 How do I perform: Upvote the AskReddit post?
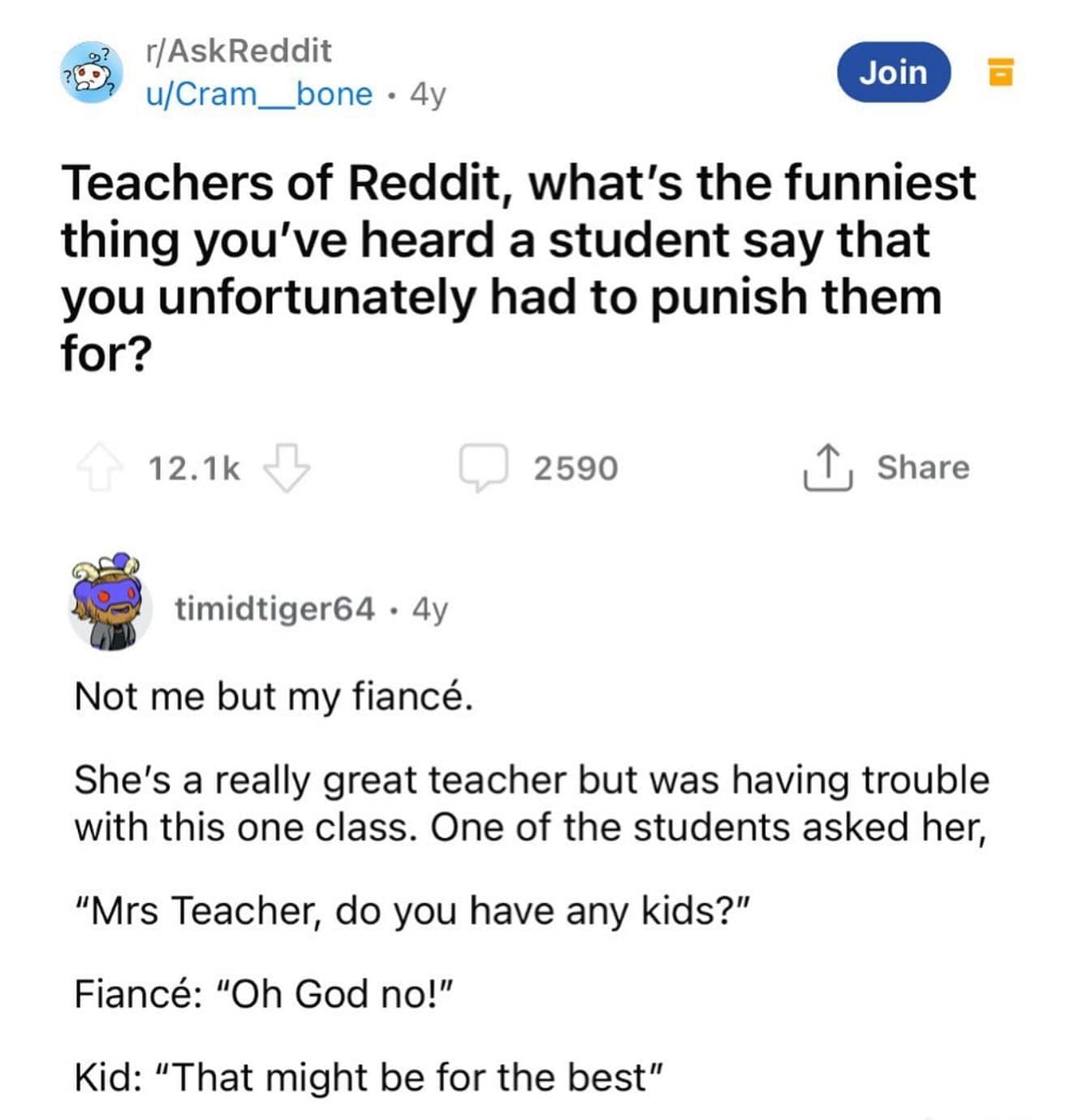100,468
